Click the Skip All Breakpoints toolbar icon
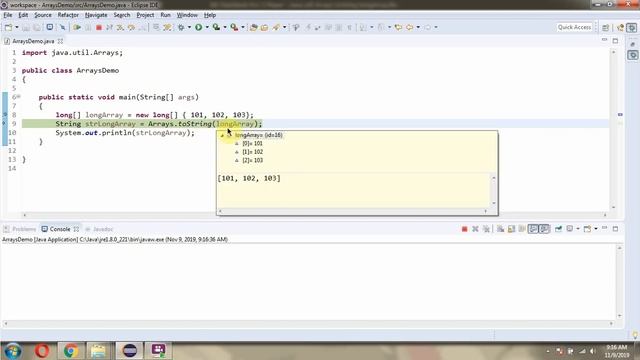This screenshot has width=640, height=360. click(x=62, y=27)
